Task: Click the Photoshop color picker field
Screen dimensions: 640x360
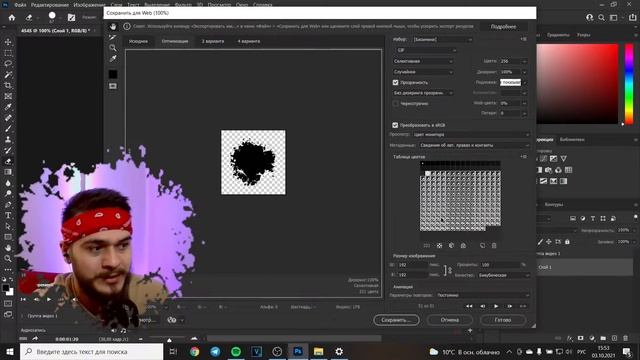Action: (x=578, y=84)
